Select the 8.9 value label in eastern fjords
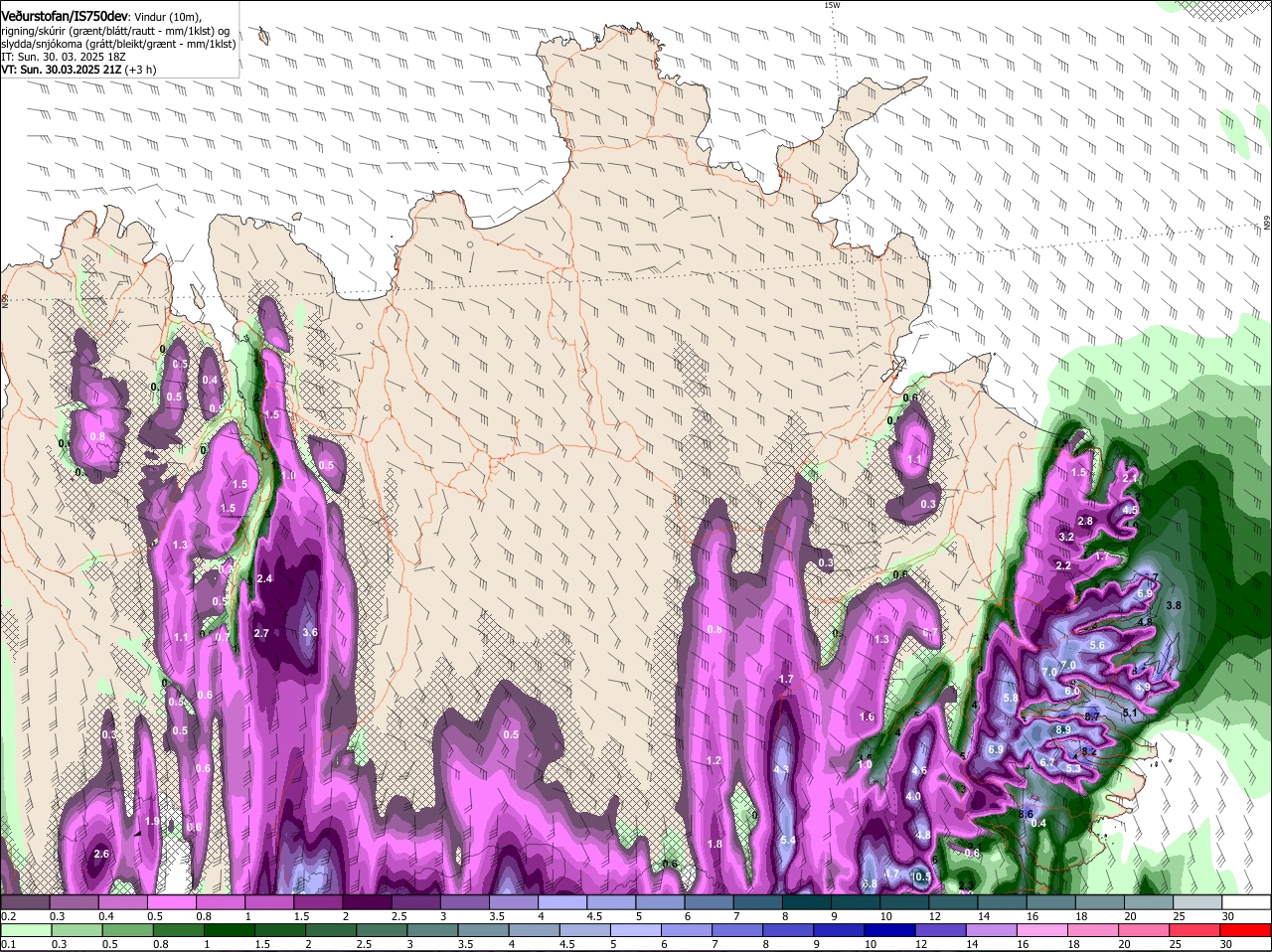The height and width of the screenshot is (952, 1272). [x=1062, y=729]
